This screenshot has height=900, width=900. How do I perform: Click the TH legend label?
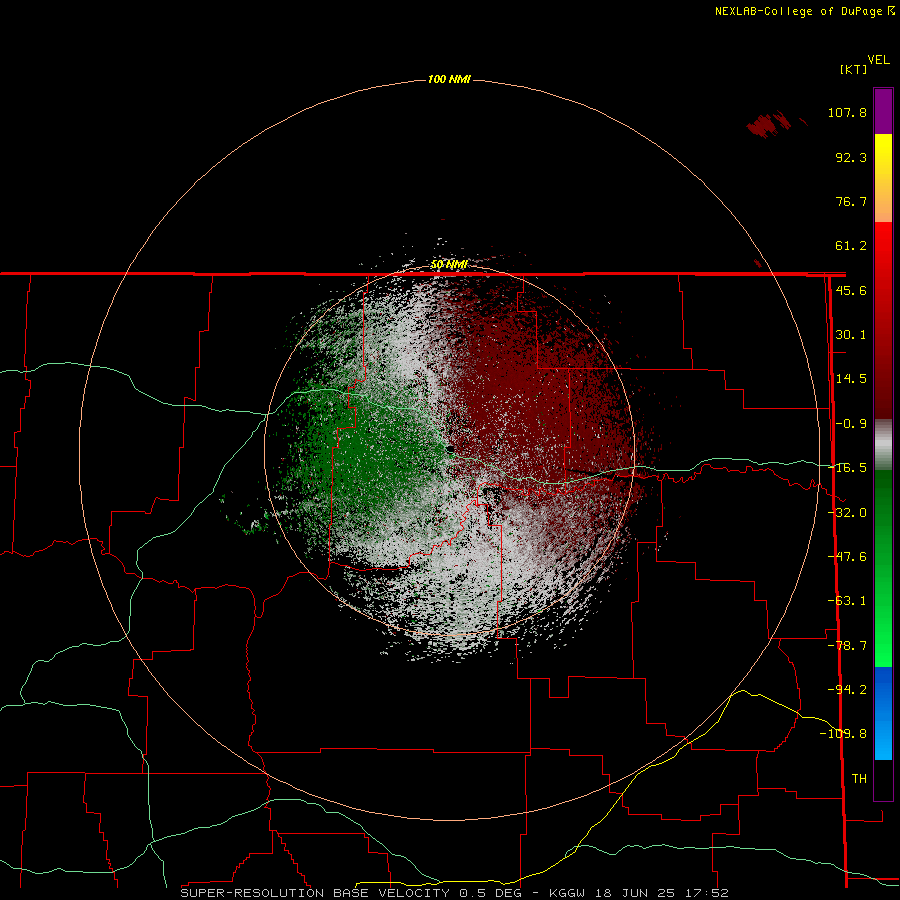(859, 779)
